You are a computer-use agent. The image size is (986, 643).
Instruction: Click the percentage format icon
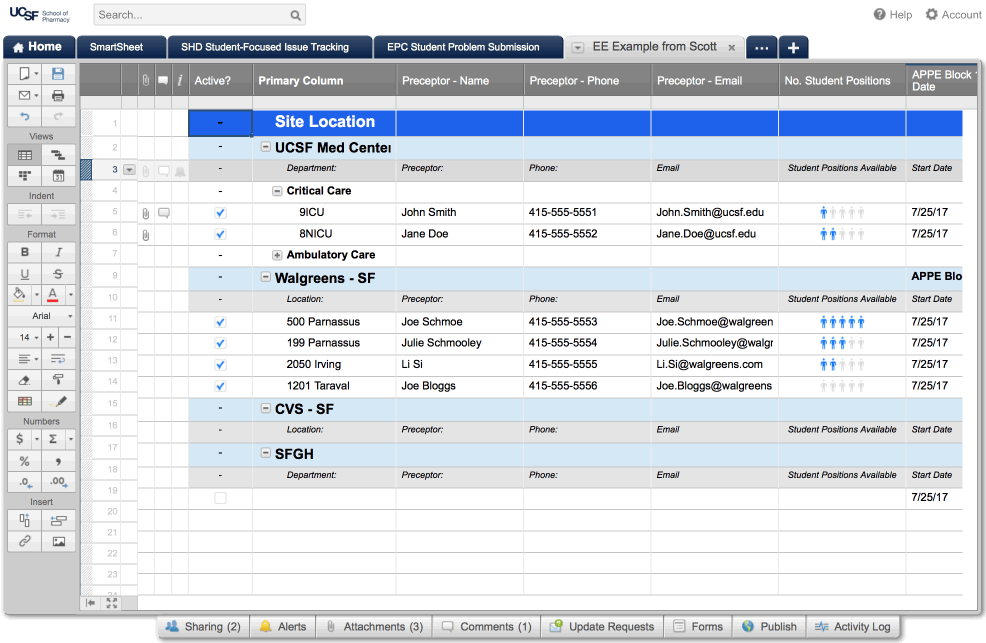(x=25, y=461)
